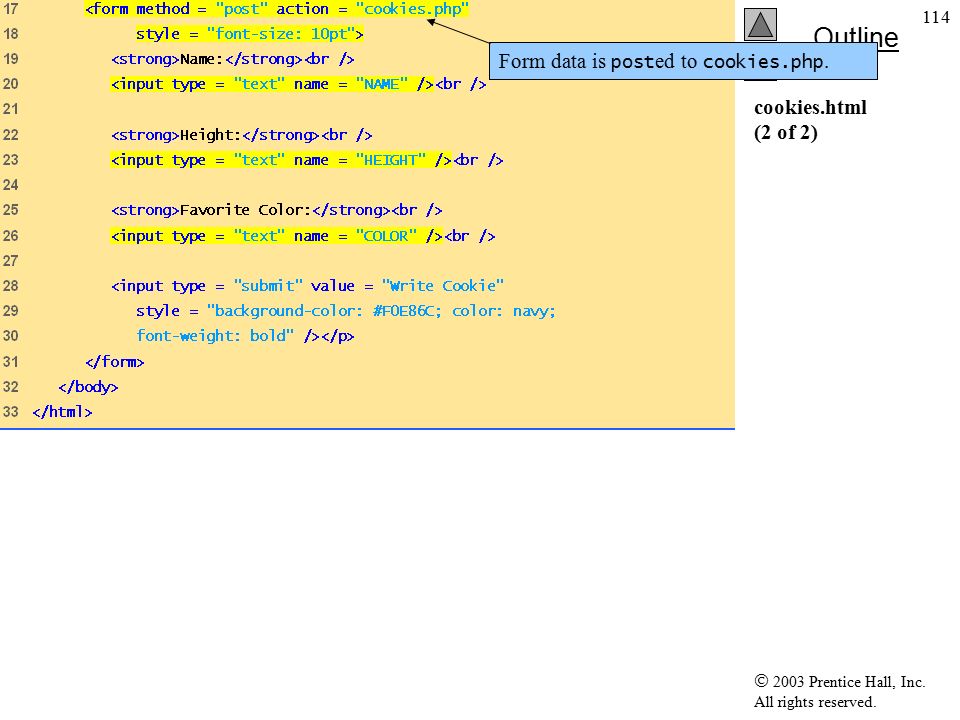Select the closing </html> tag

click(62, 412)
